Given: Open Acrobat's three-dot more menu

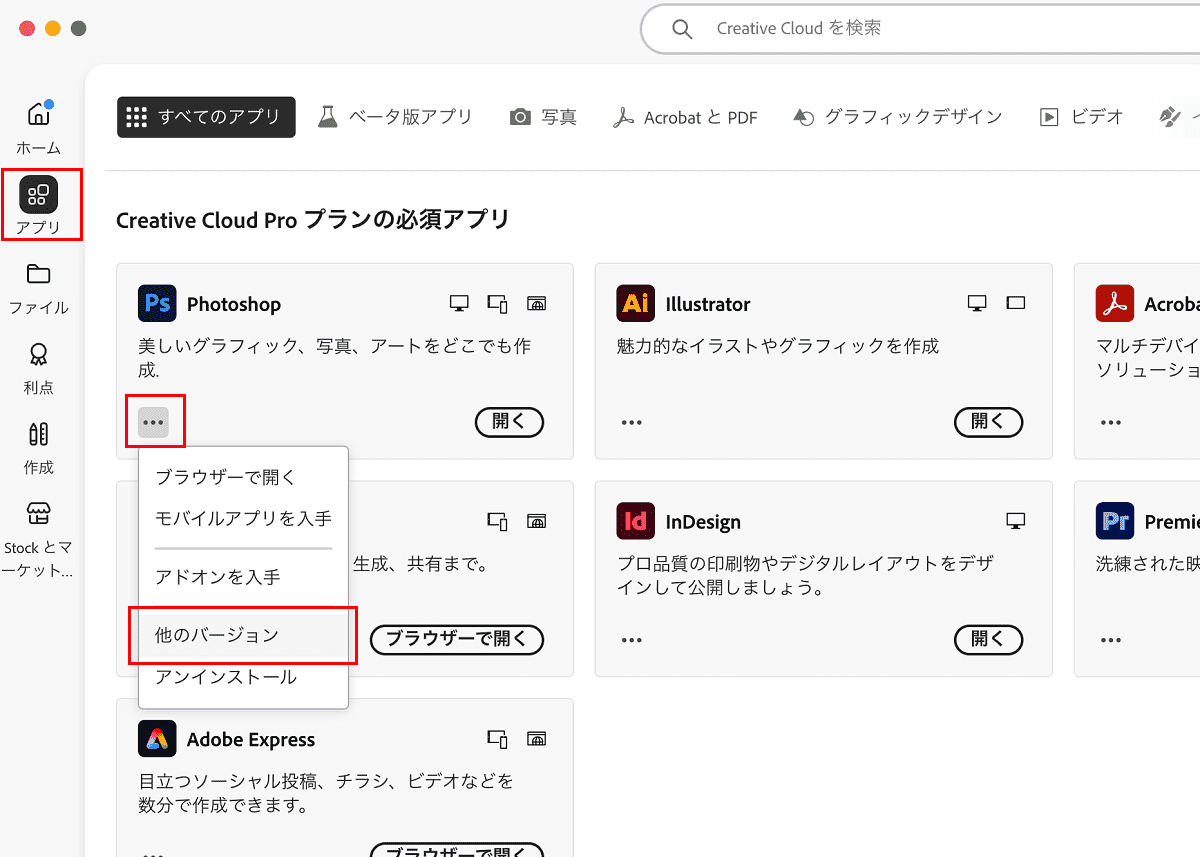Looking at the screenshot, I should [x=1111, y=422].
